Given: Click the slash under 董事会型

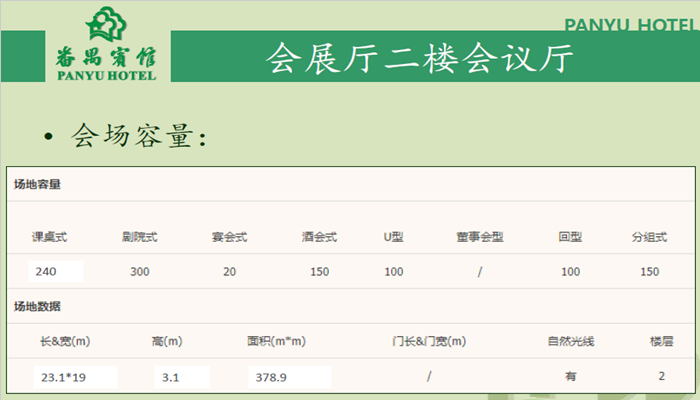Looking at the screenshot, I should click(480, 272).
